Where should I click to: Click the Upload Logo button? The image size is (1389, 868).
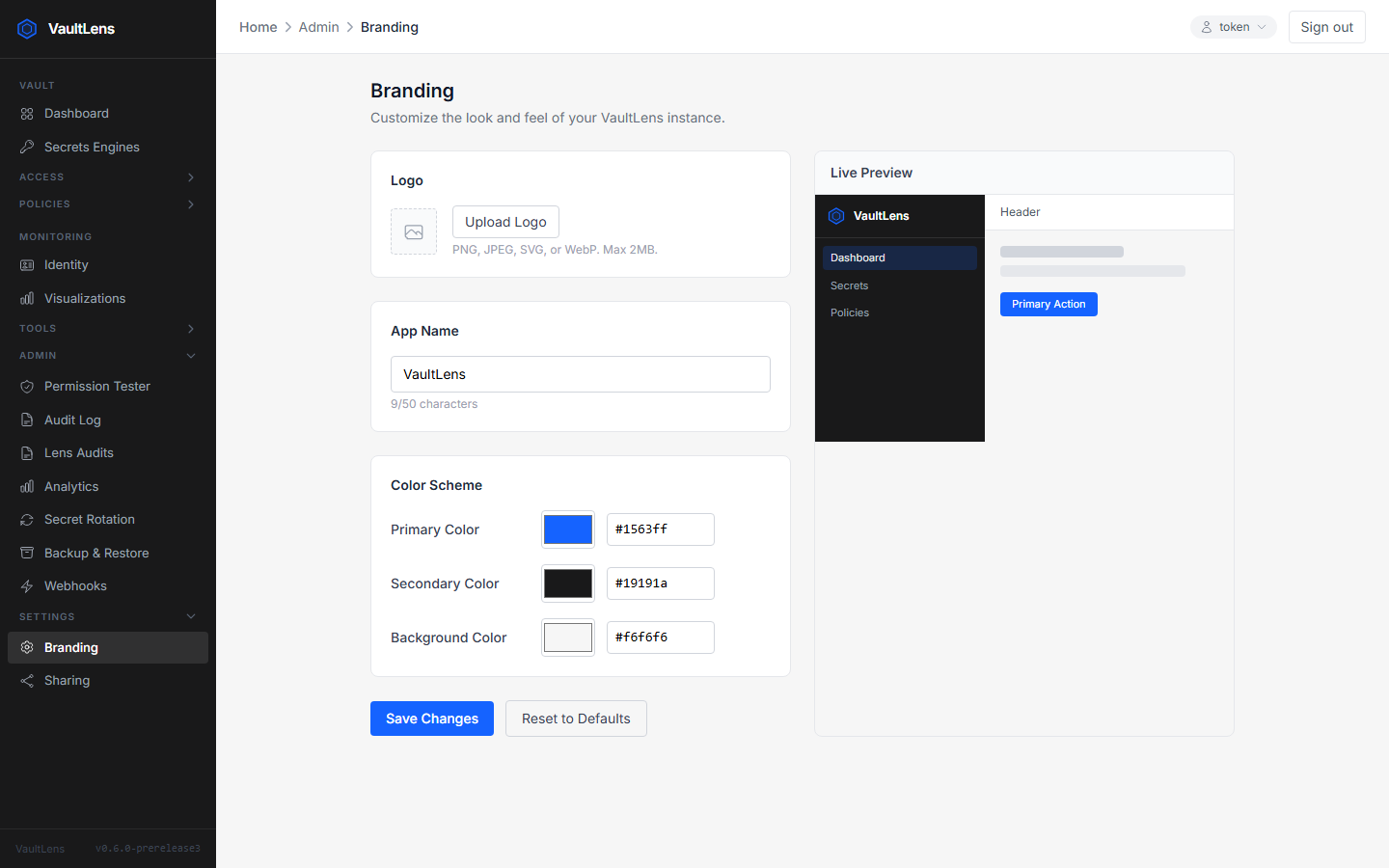click(505, 222)
